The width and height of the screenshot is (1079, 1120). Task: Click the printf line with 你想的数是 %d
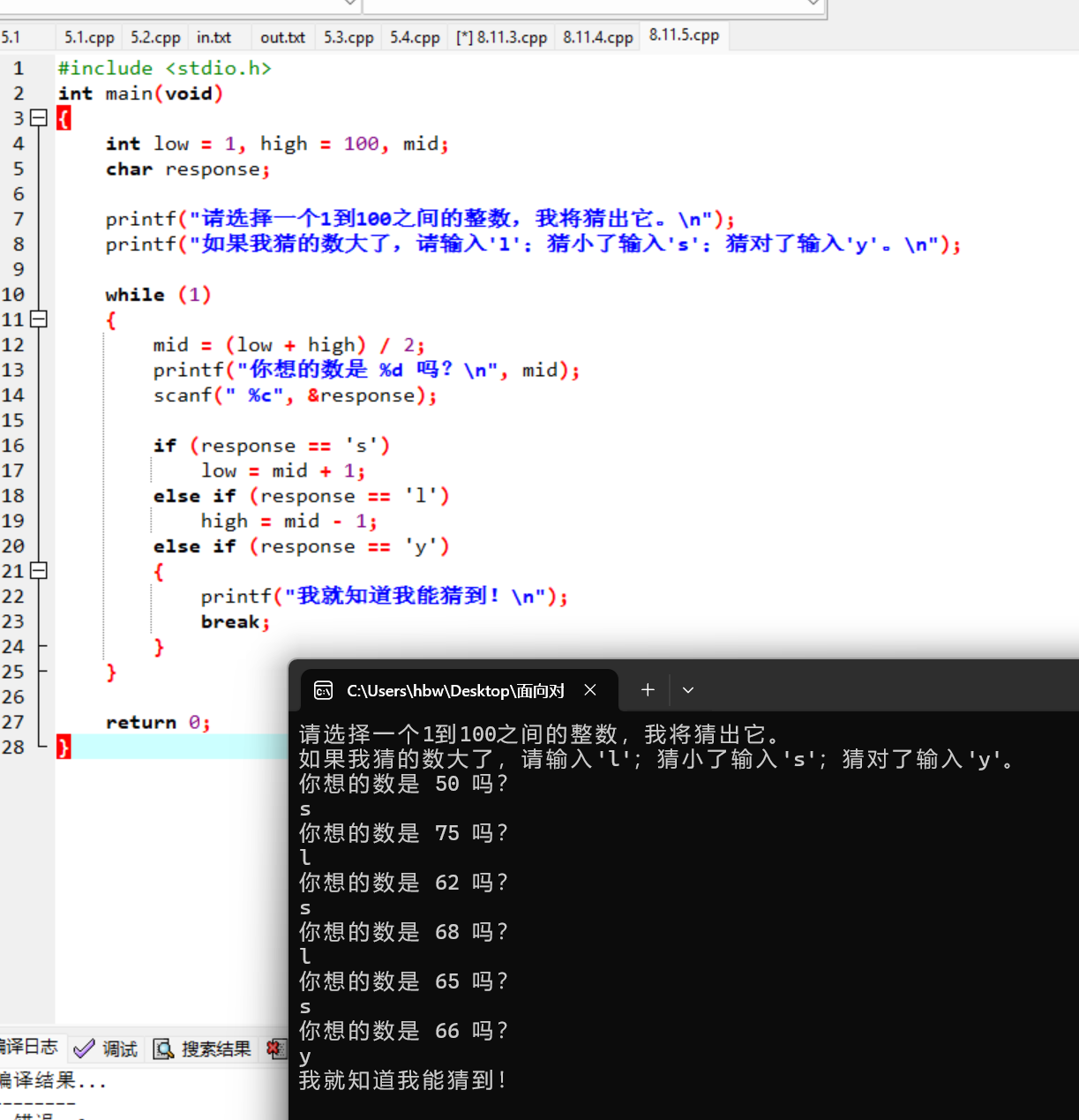(366, 370)
